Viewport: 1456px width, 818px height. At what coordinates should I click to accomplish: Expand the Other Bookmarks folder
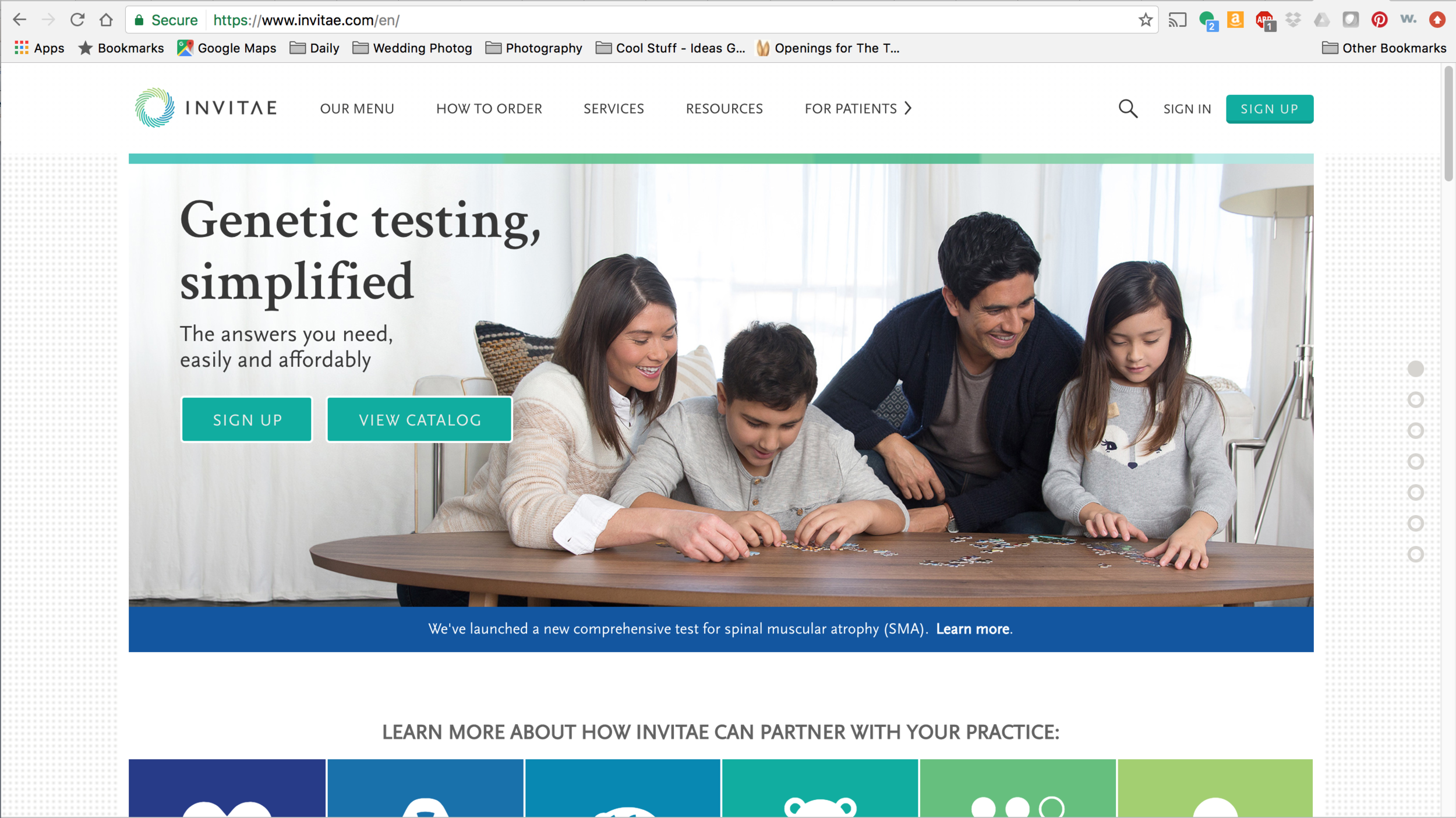pos(1384,48)
